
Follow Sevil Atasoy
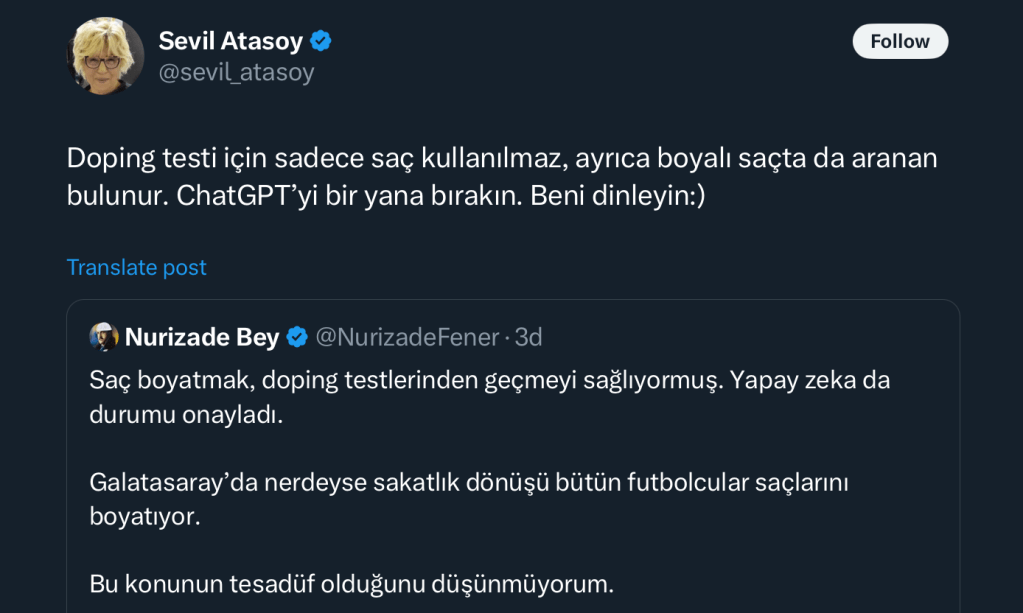(x=899, y=41)
